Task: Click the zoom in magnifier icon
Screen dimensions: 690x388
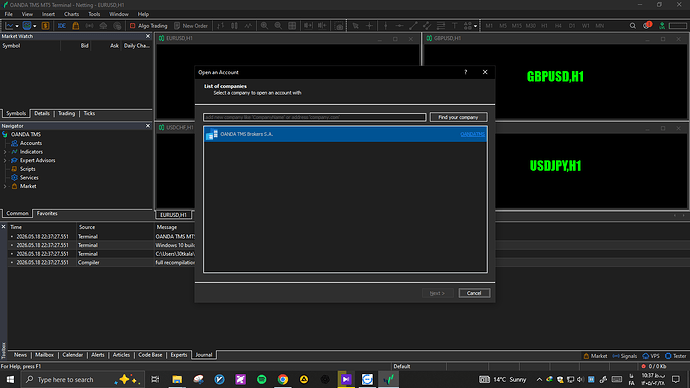Action: (264, 26)
